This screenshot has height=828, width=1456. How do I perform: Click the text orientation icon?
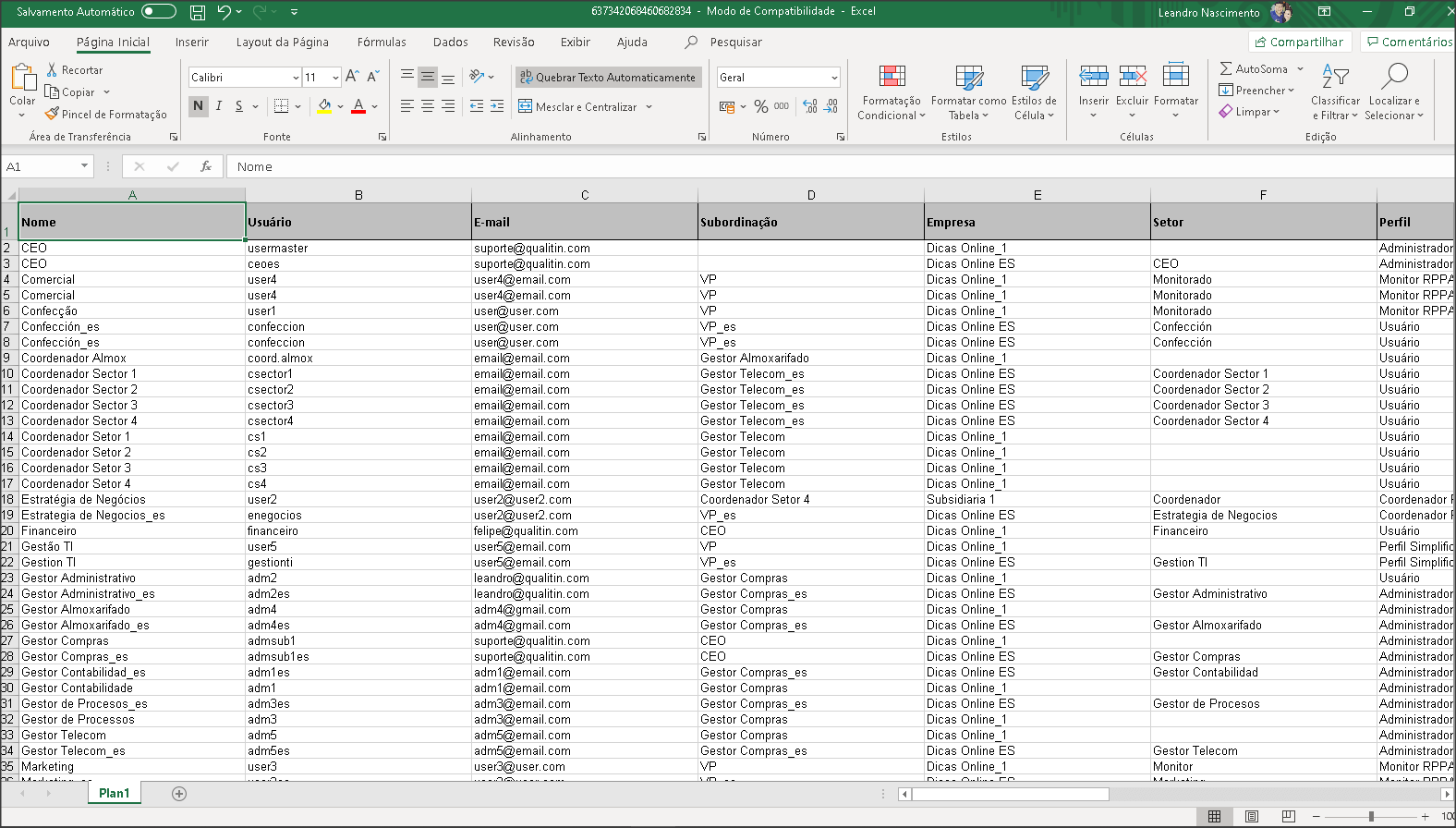tap(477, 77)
